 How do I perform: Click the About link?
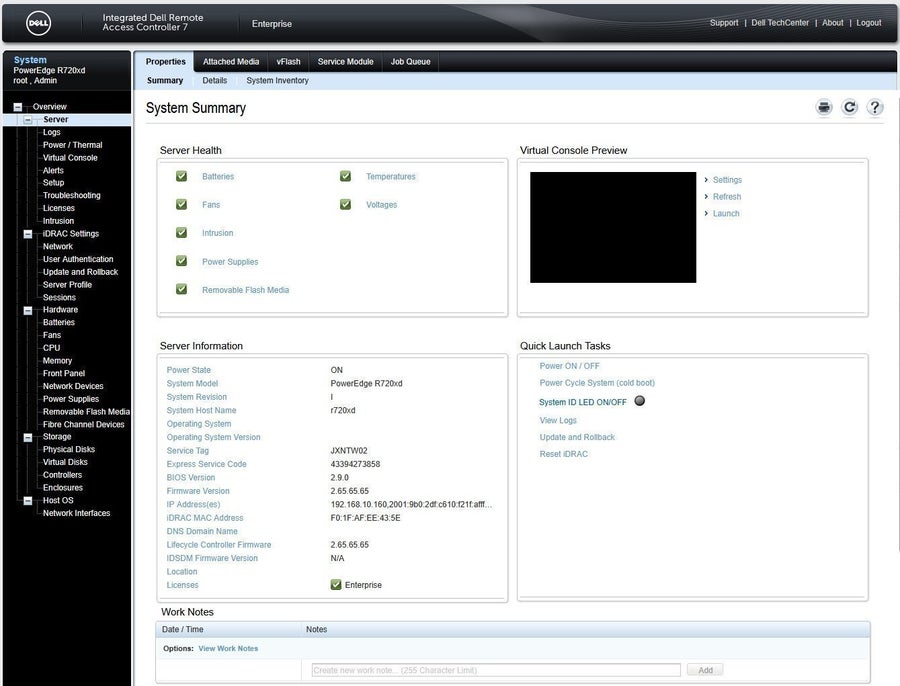pyautogui.click(x=833, y=23)
